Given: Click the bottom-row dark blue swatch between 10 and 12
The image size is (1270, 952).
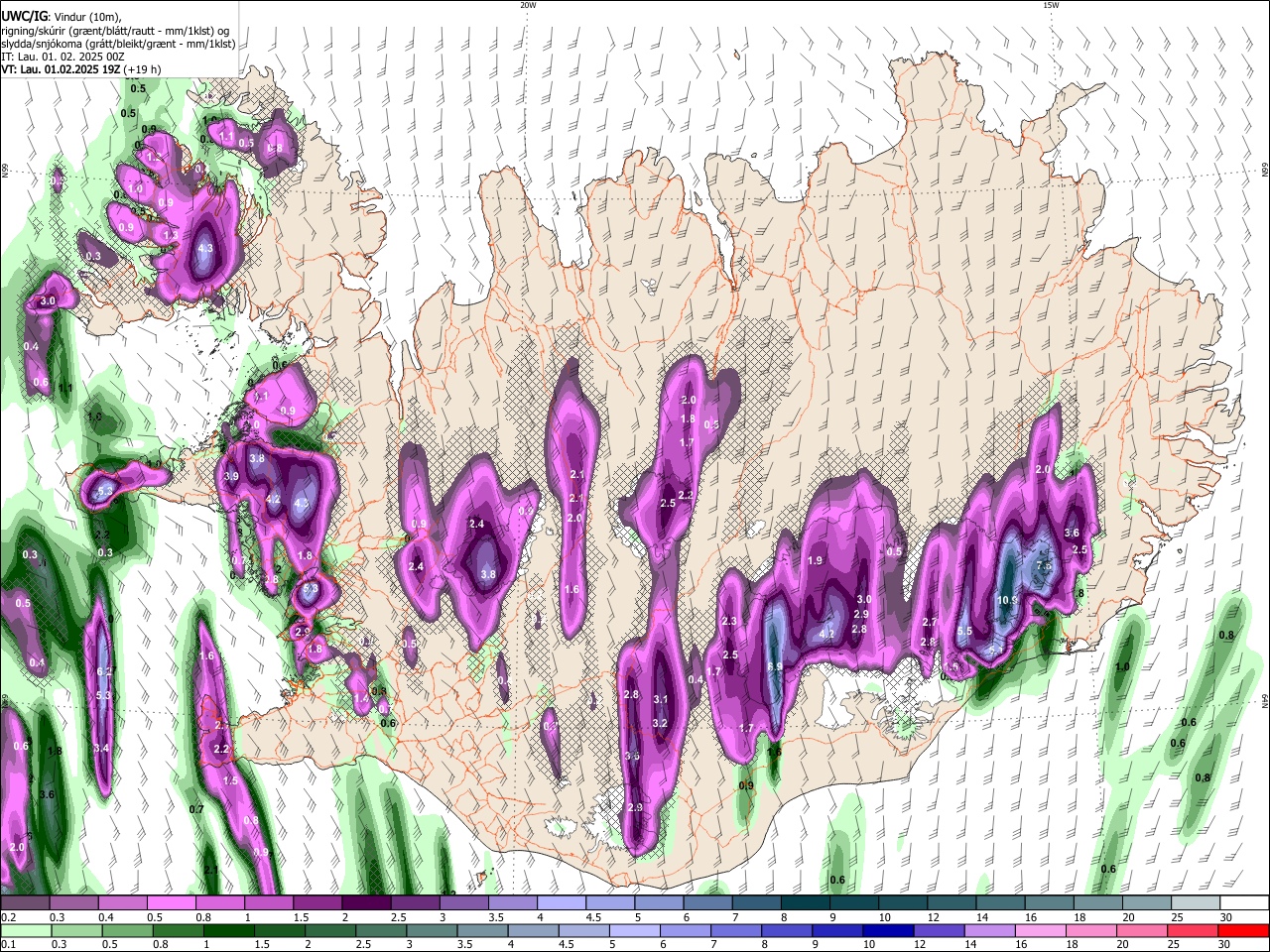Looking at the screenshot, I should (888, 930).
